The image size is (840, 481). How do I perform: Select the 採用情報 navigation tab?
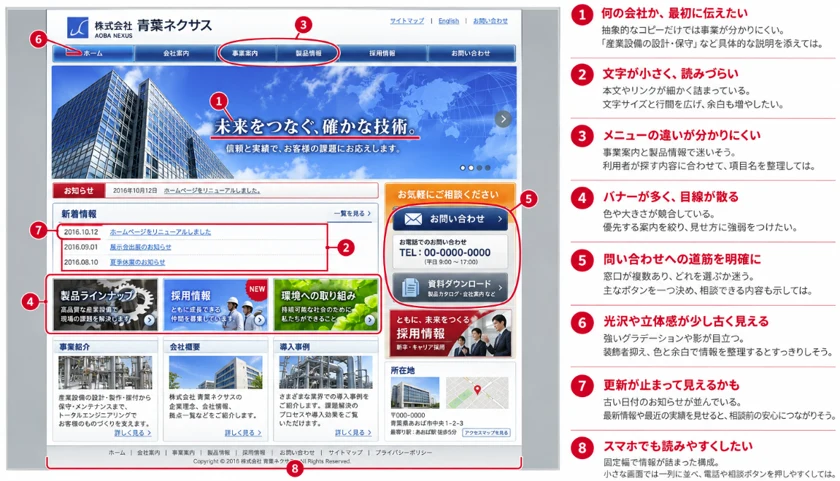382,53
